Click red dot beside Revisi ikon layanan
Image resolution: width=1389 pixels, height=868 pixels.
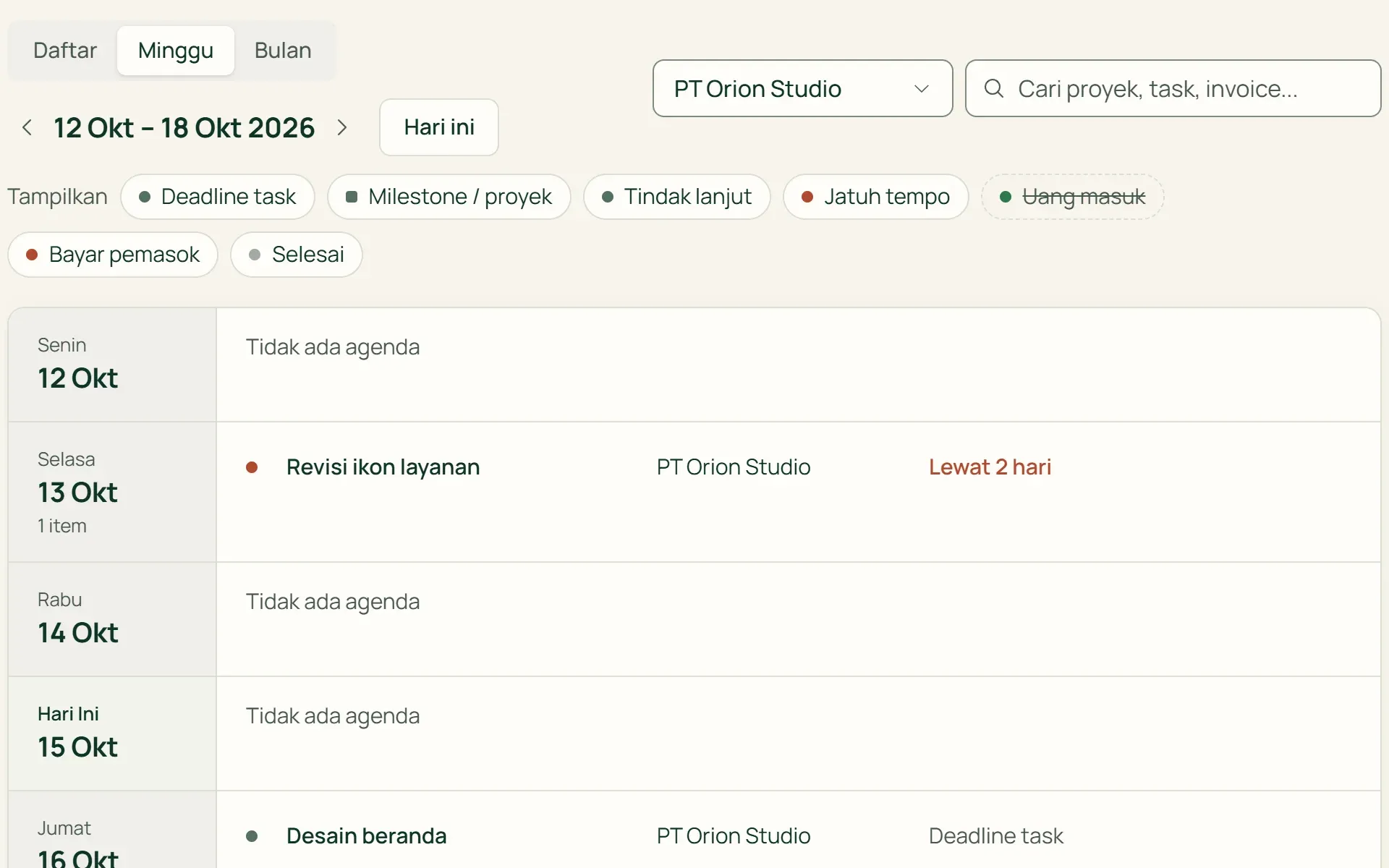[252, 467]
